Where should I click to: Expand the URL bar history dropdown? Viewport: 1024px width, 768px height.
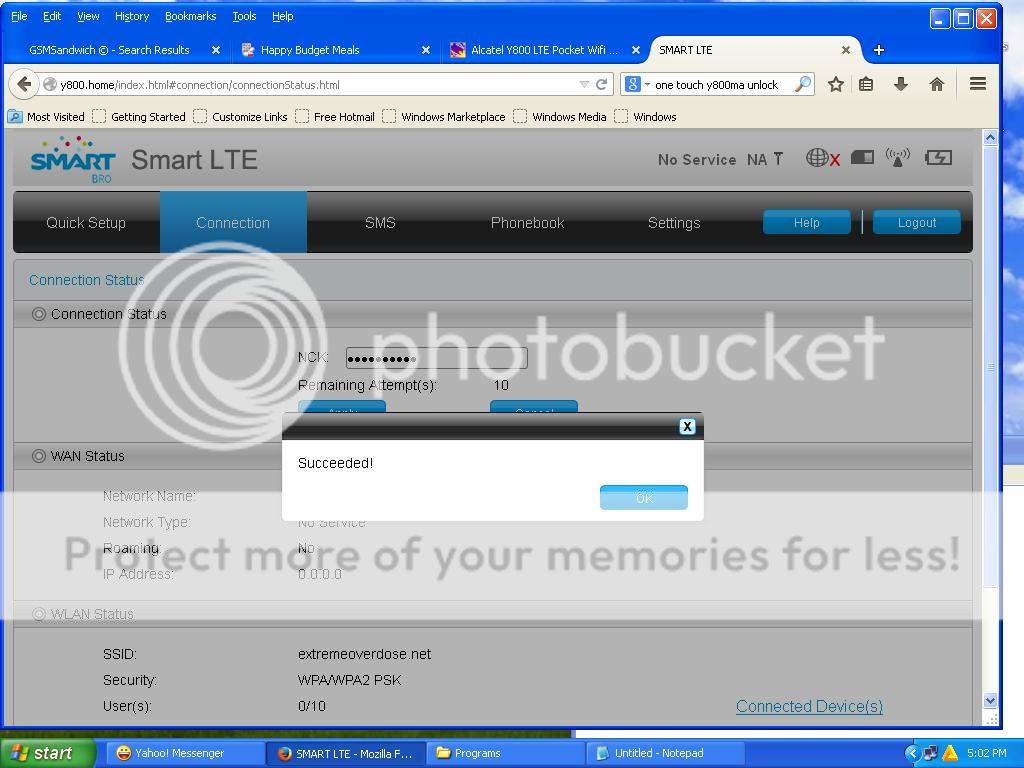(x=584, y=85)
